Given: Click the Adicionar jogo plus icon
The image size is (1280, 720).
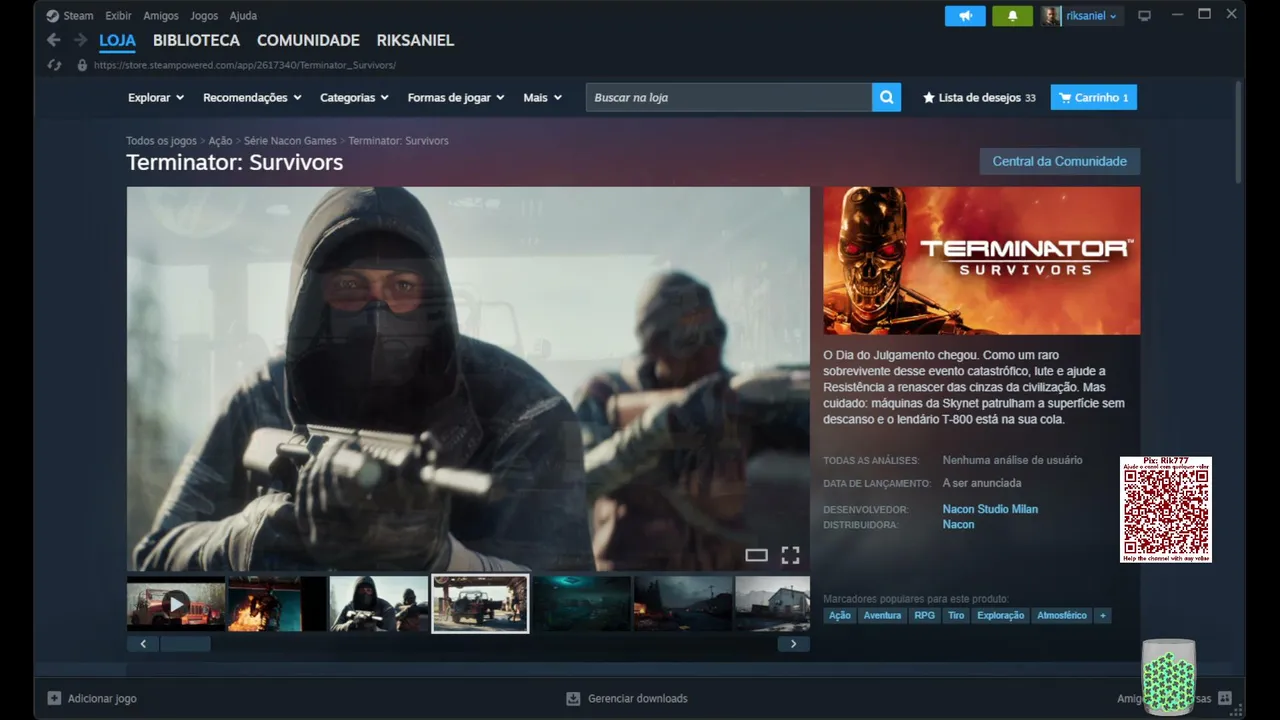Looking at the screenshot, I should click(x=54, y=698).
